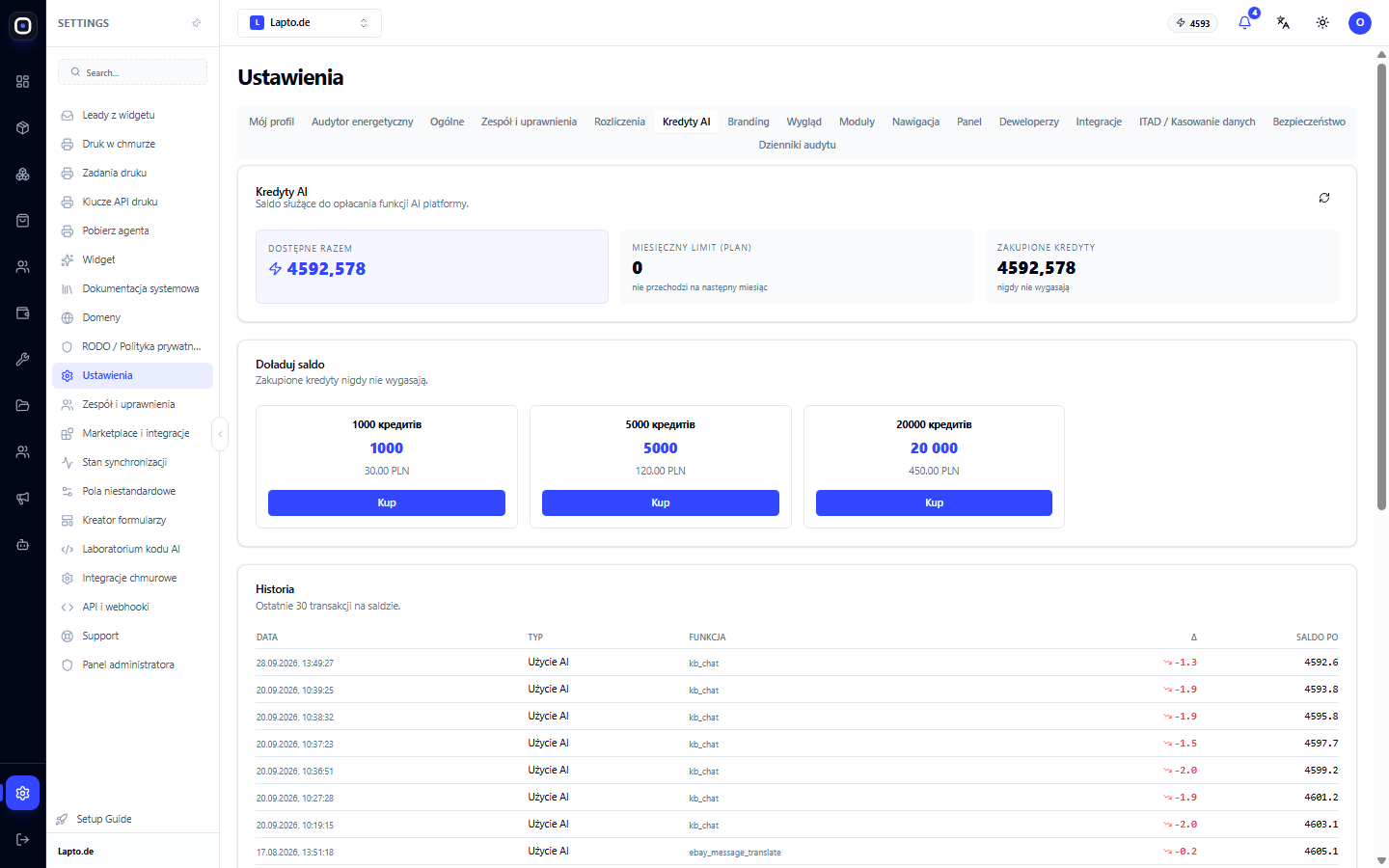Viewport: 1389px width, 868px height.
Task: Open Marketplace i integracje in sidebar
Action: pyautogui.click(x=132, y=433)
